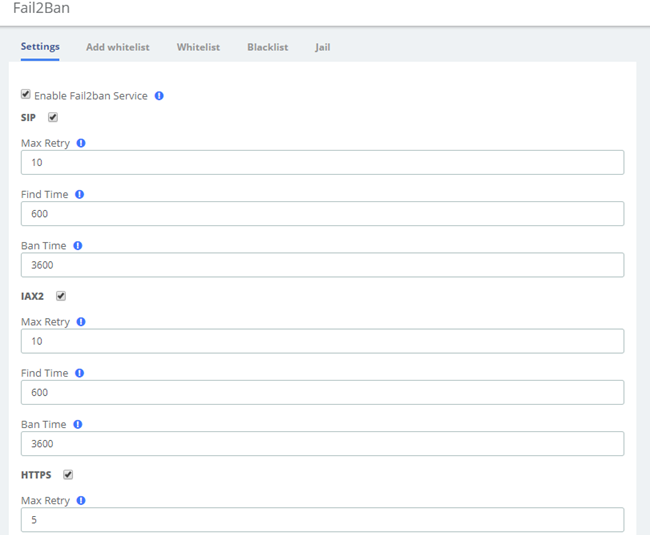The image size is (650, 535).
Task: Click the IAX2 section label
Action: click(x=32, y=296)
